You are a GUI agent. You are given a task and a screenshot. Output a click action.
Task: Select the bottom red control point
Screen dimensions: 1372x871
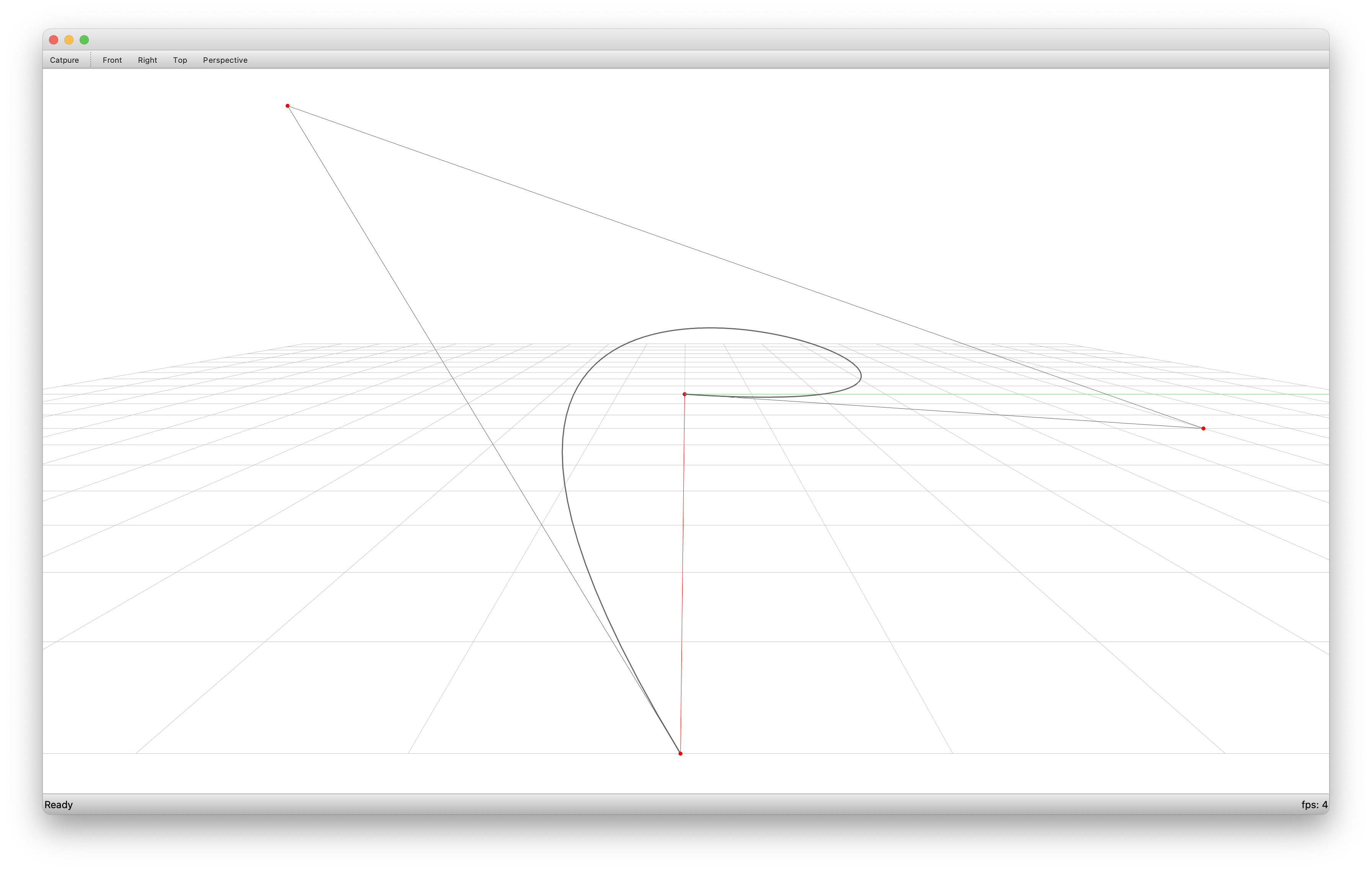click(680, 753)
